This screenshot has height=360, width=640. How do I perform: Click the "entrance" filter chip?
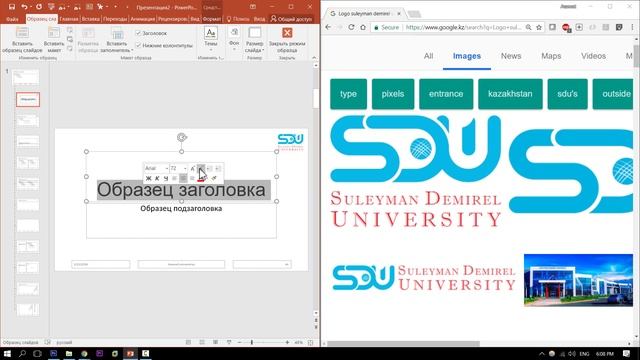446,94
